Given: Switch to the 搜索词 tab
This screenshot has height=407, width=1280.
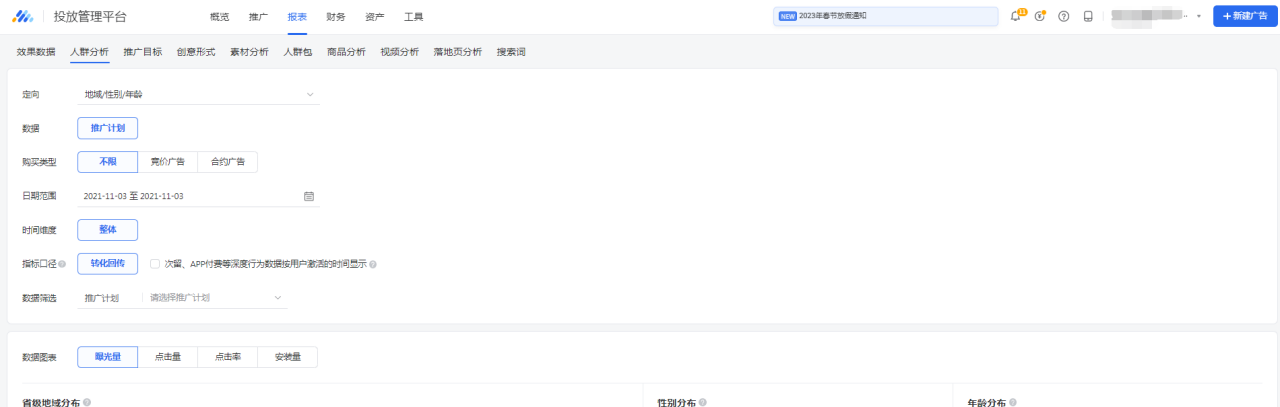Looking at the screenshot, I should (512, 51).
